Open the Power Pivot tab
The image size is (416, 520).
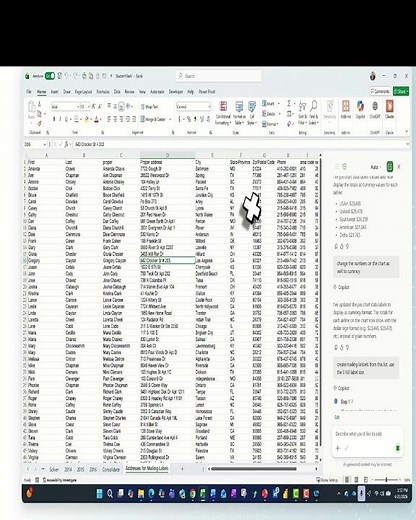coord(207,92)
